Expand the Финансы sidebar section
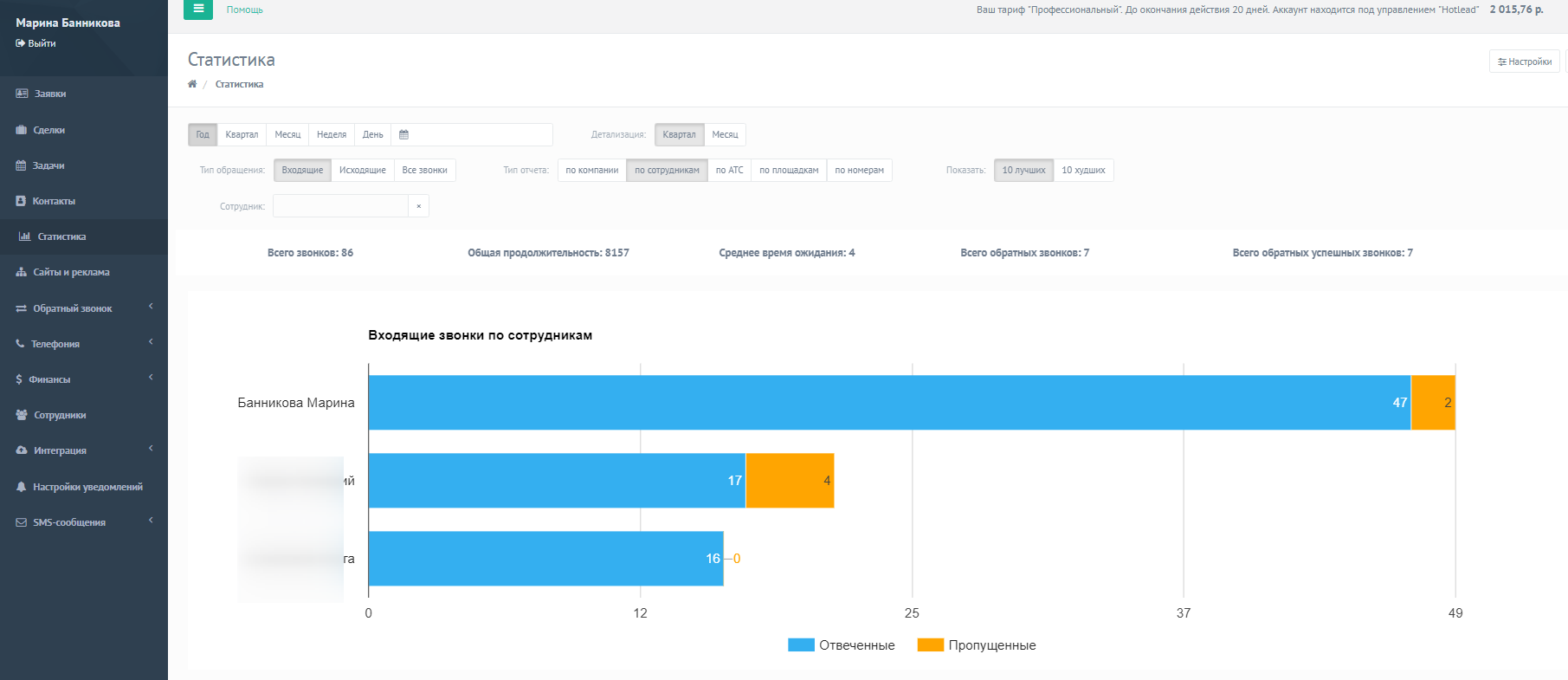The width and height of the screenshot is (1568, 680). click(x=49, y=379)
